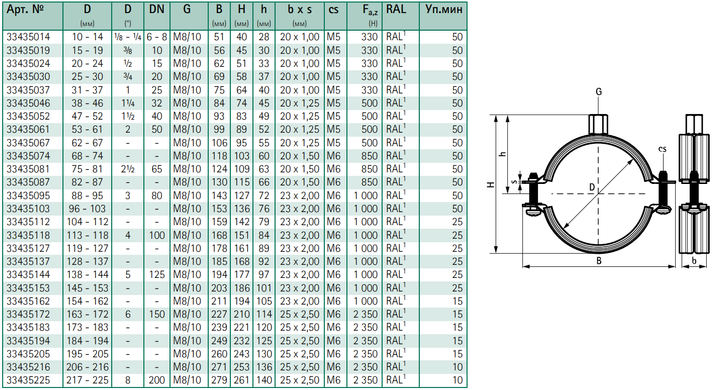The image size is (724, 390).
Task: Click the 'b x s' column header
Action: (300, 9)
